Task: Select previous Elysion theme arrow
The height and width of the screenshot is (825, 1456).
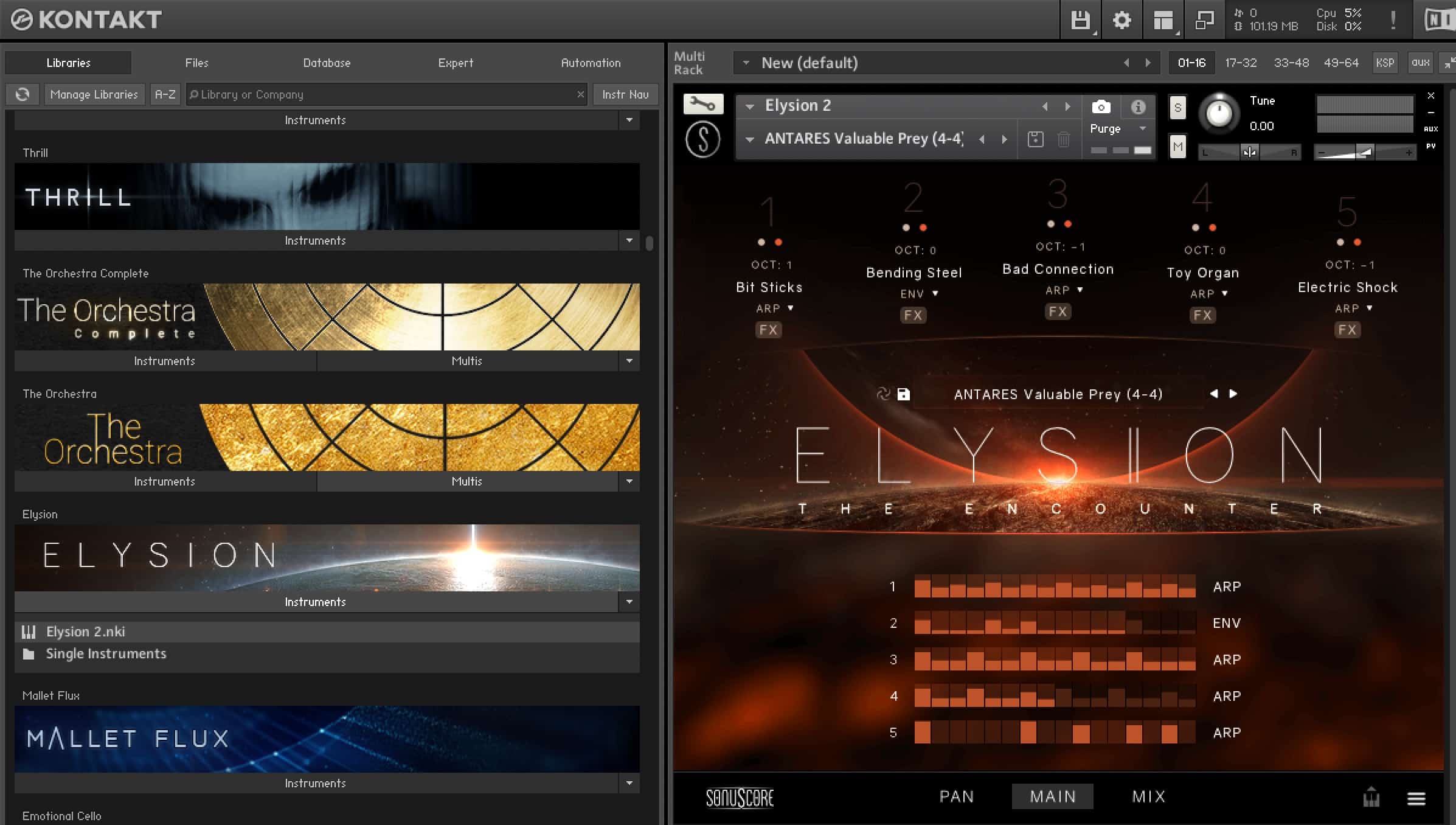Action: point(1214,394)
